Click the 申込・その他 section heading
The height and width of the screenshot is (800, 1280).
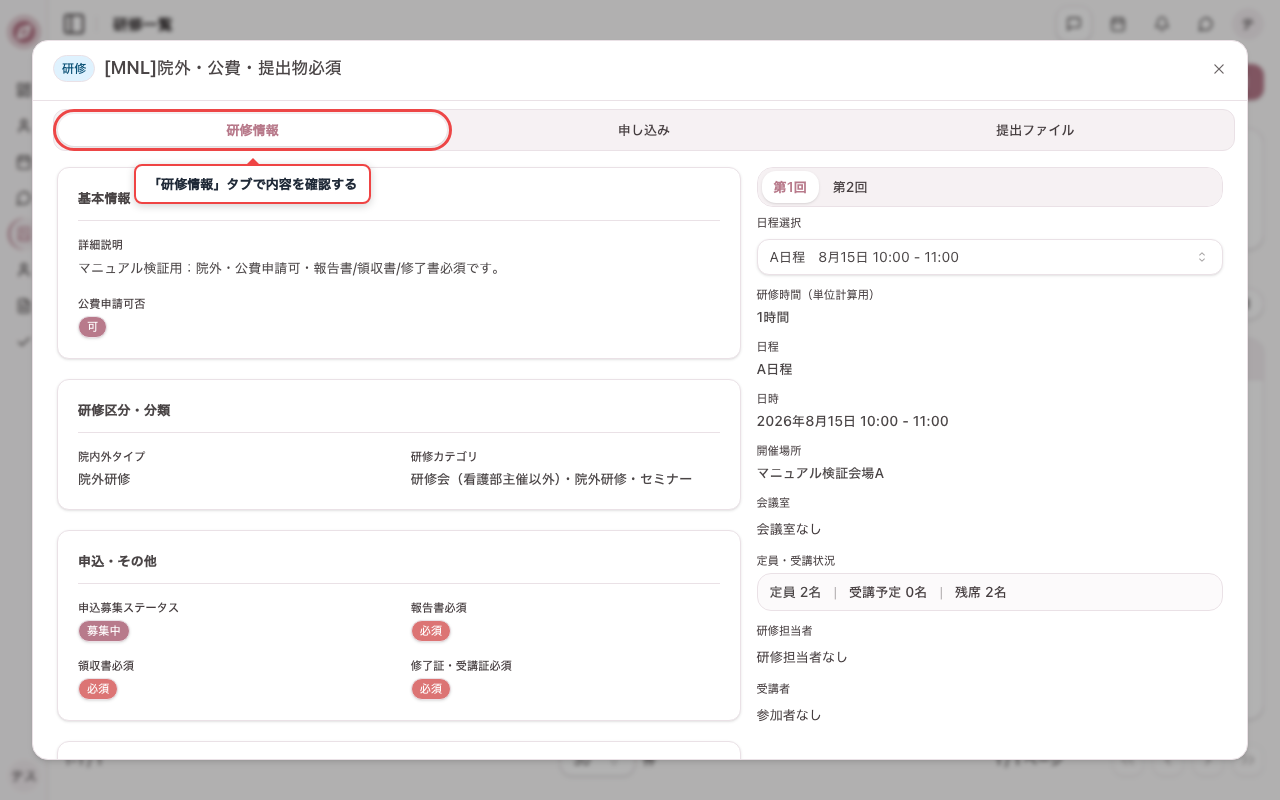pos(117,561)
